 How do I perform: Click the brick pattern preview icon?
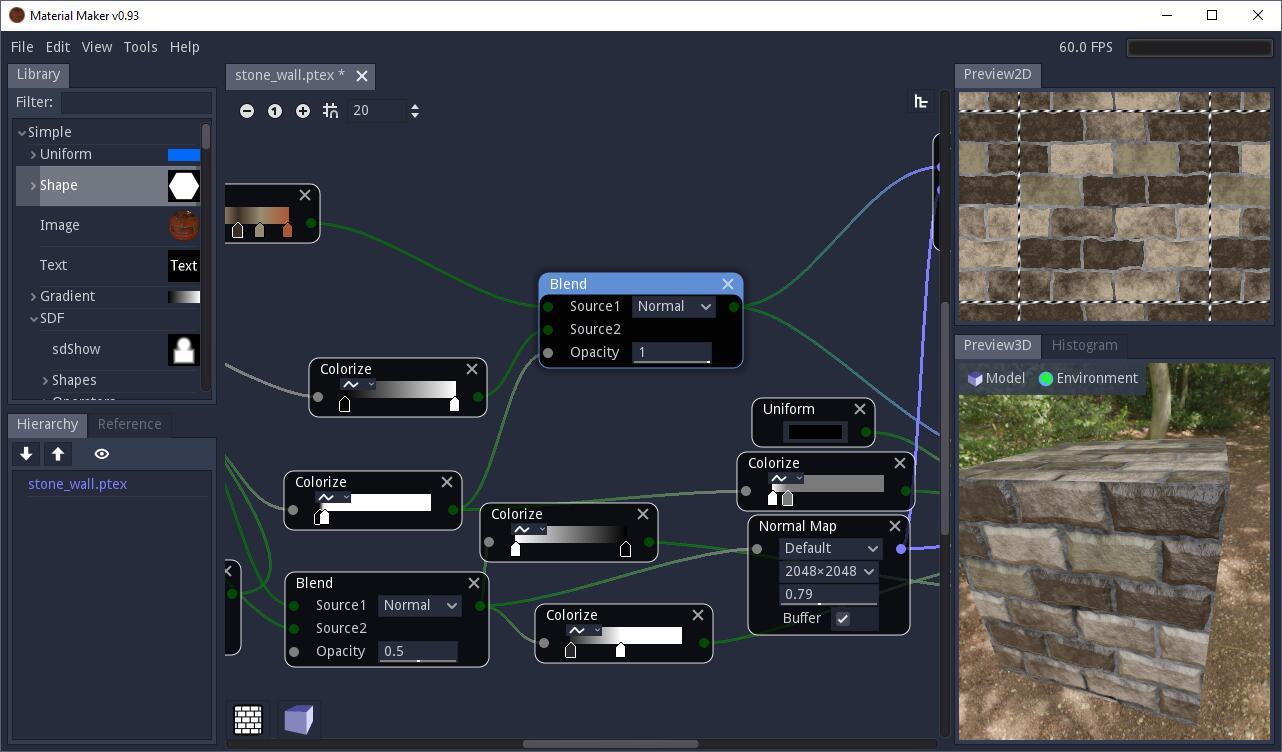point(248,719)
